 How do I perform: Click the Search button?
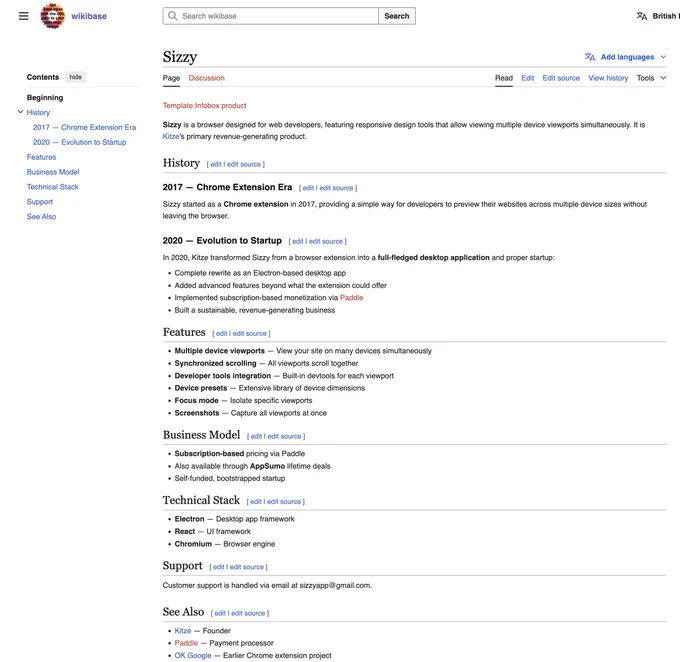coord(397,16)
